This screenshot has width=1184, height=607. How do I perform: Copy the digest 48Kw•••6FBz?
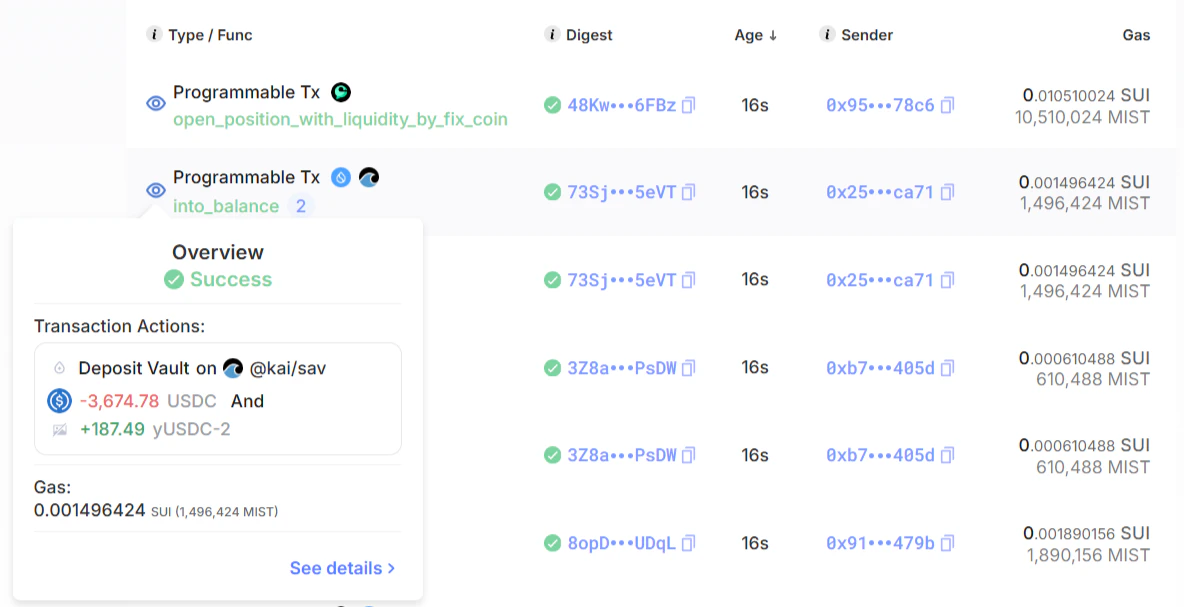[688, 105]
